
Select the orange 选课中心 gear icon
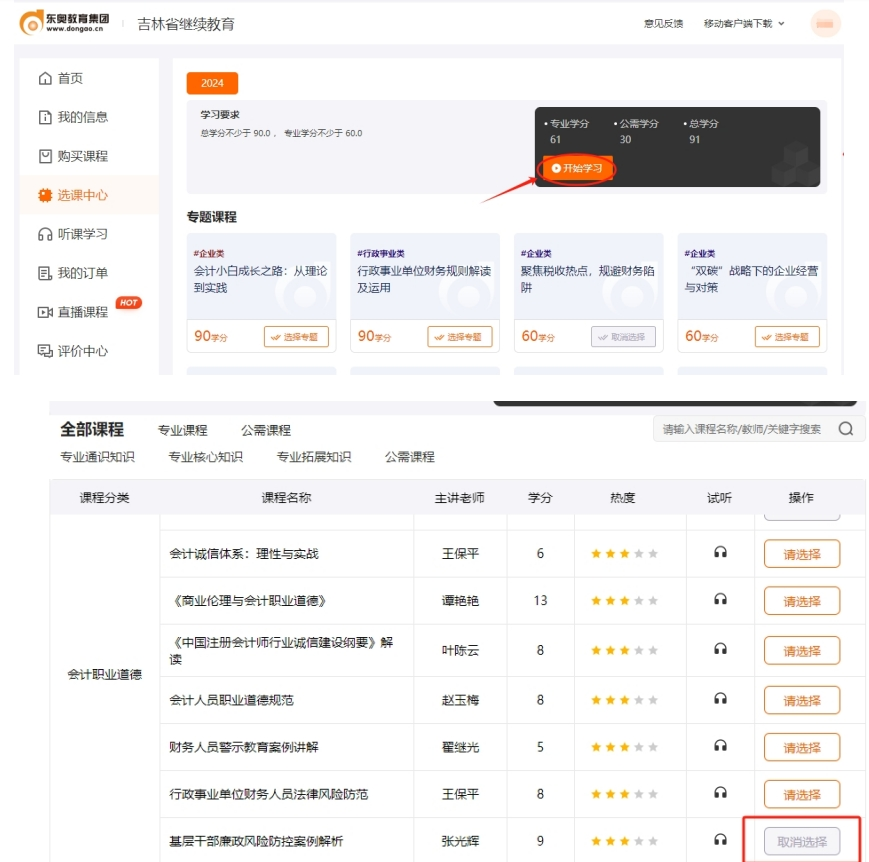click(x=44, y=194)
